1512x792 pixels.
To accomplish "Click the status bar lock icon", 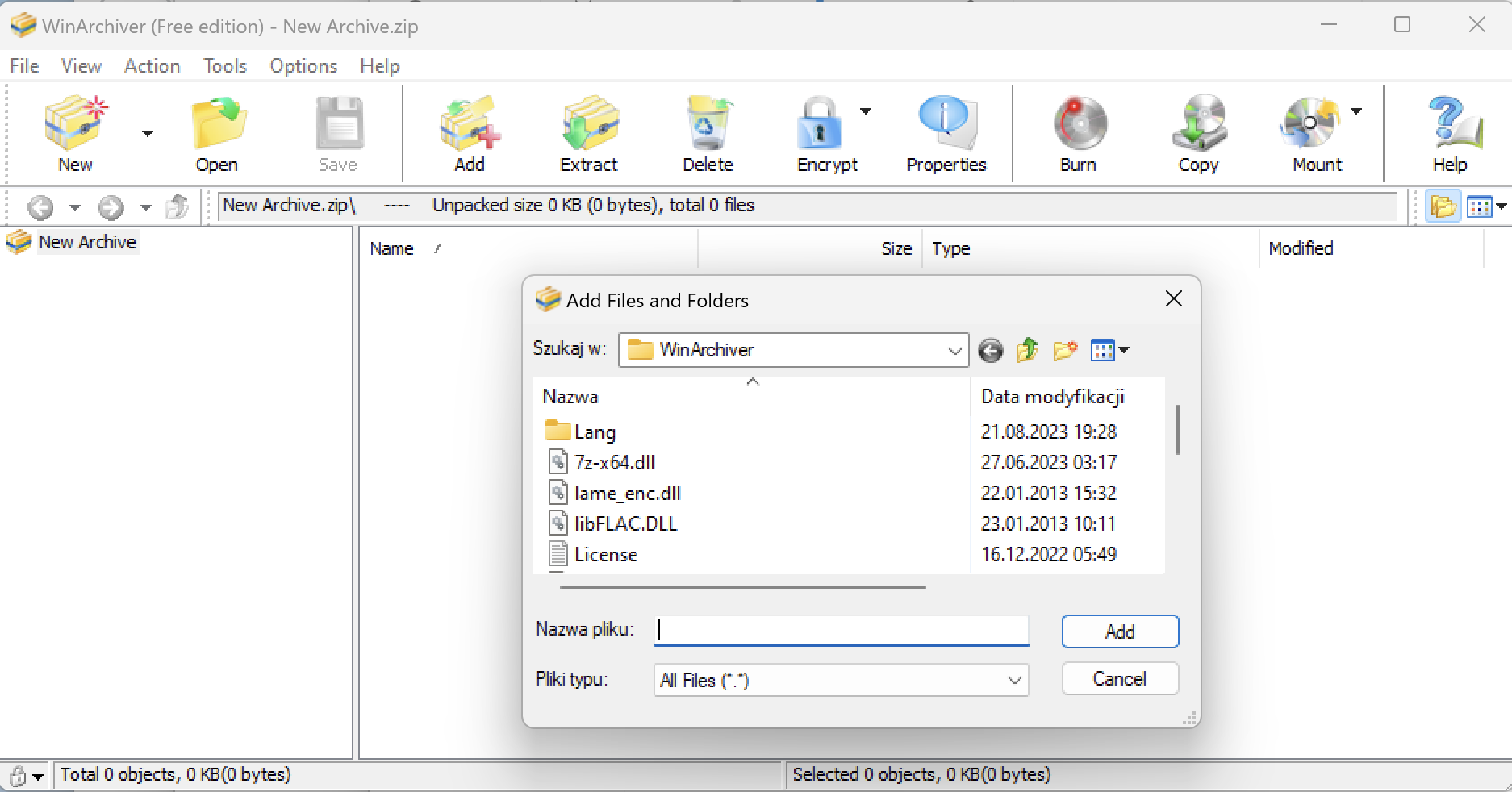I will (19, 776).
